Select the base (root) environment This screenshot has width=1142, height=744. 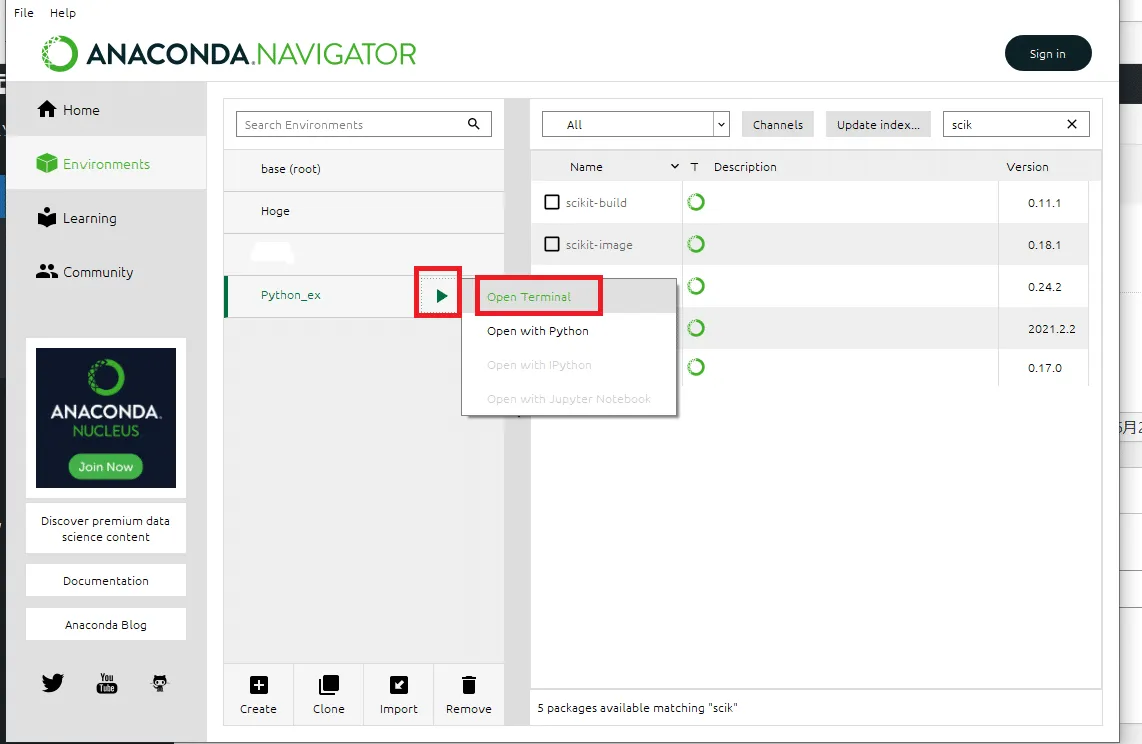363,169
